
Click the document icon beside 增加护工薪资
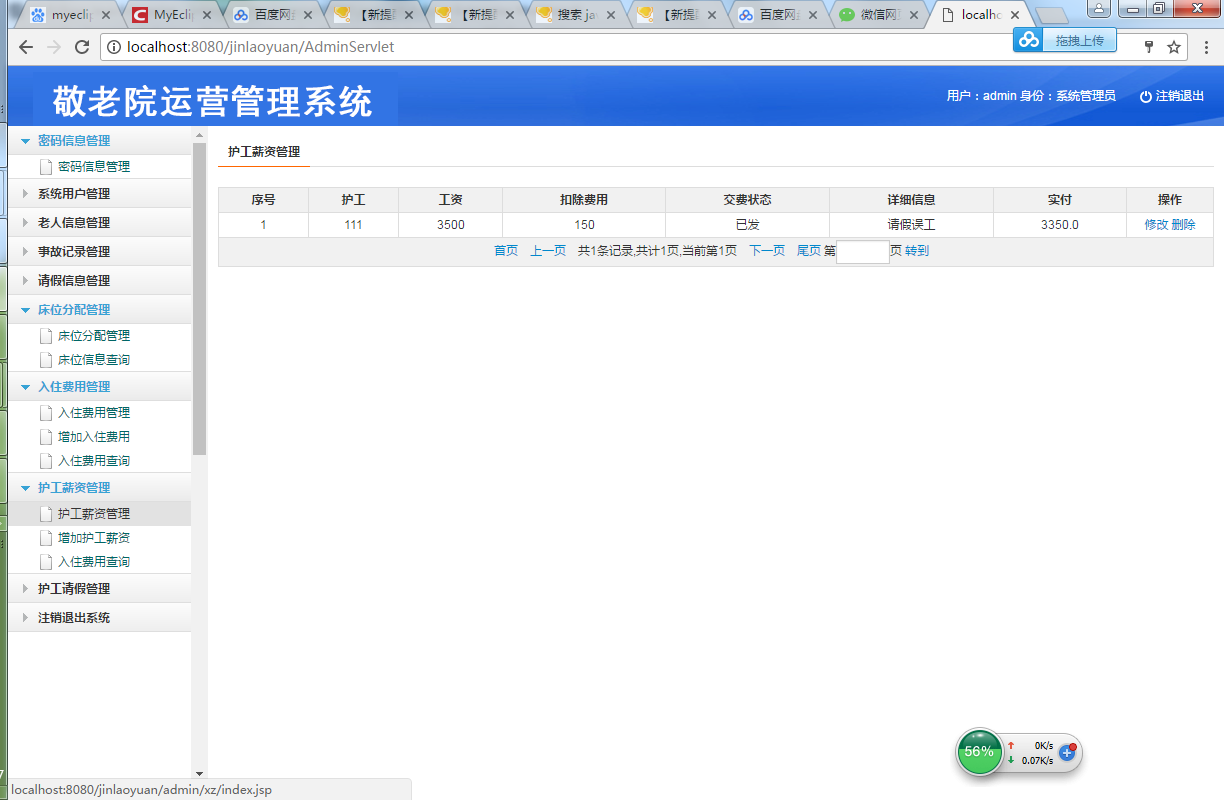[45, 538]
